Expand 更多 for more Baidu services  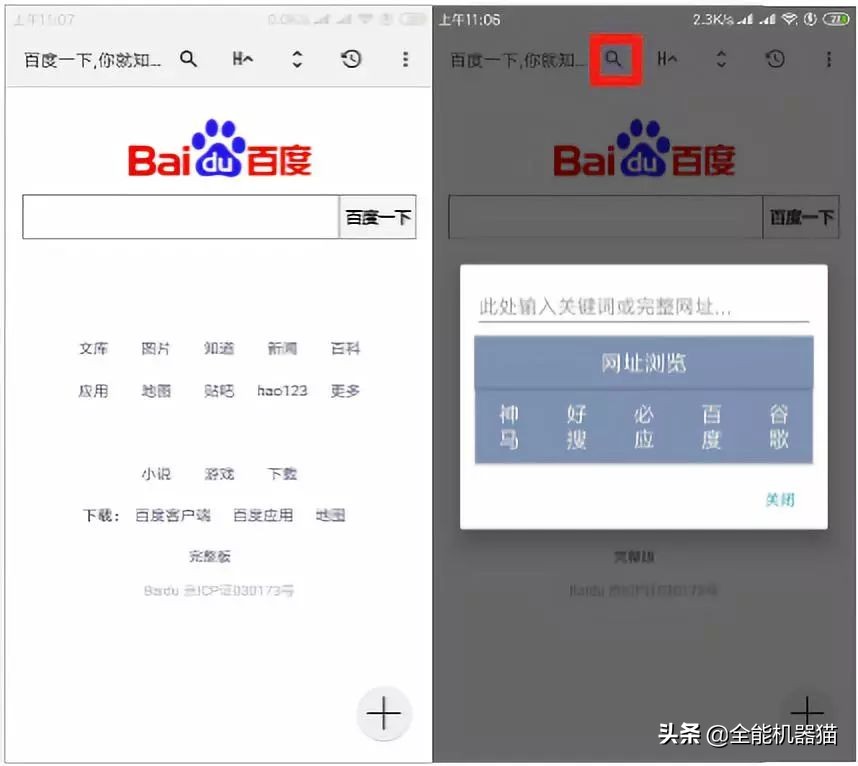tap(344, 391)
